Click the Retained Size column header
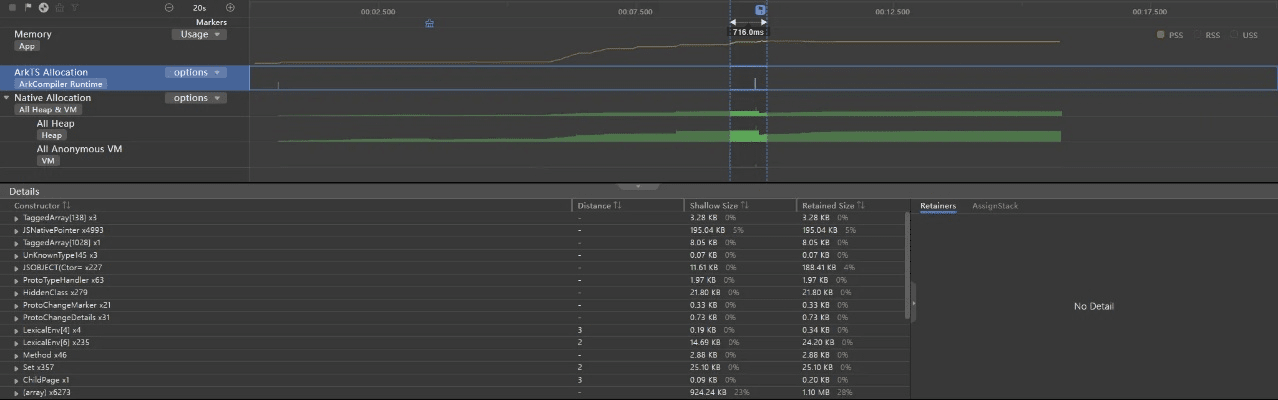The image size is (1278, 400). [828, 206]
